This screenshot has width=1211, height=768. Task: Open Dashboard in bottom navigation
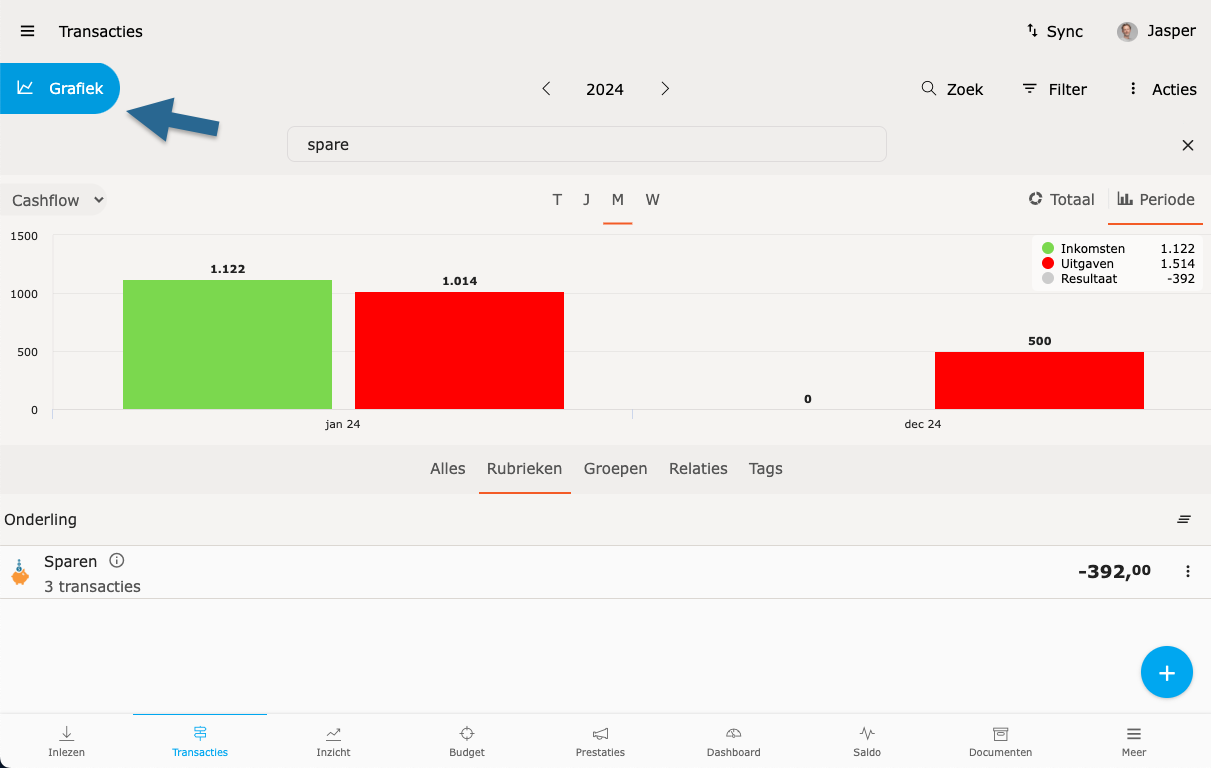(734, 741)
